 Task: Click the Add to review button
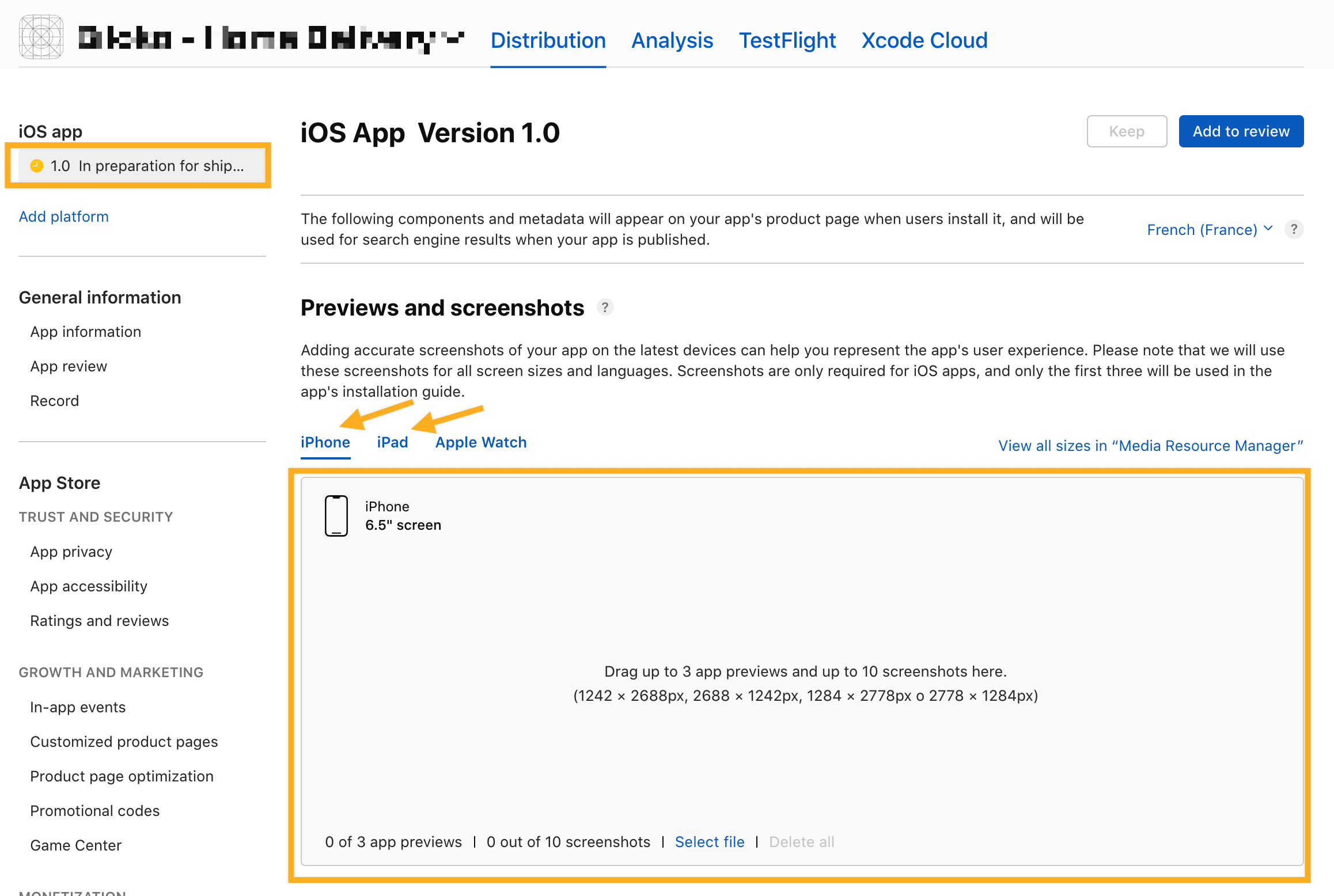pos(1241,131)
